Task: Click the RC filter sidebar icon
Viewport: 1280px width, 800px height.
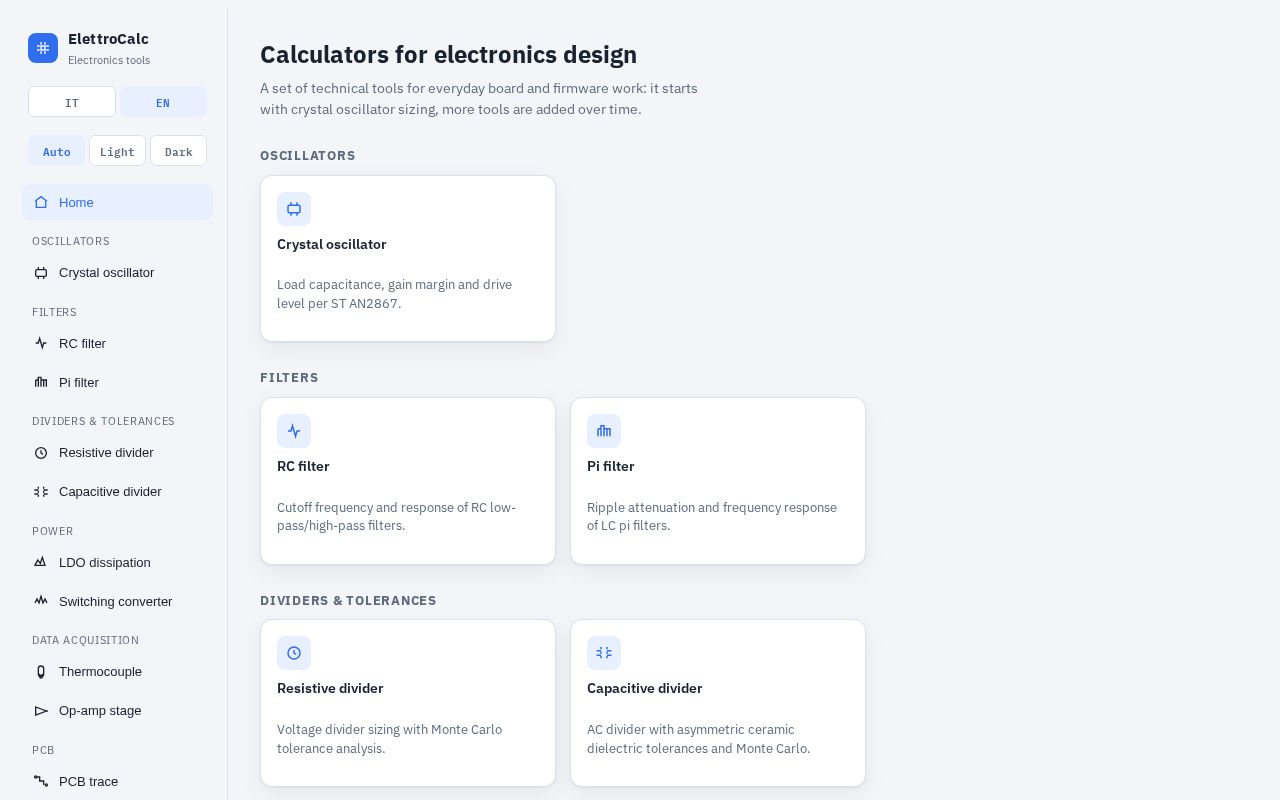Action: tap(41, 343)
